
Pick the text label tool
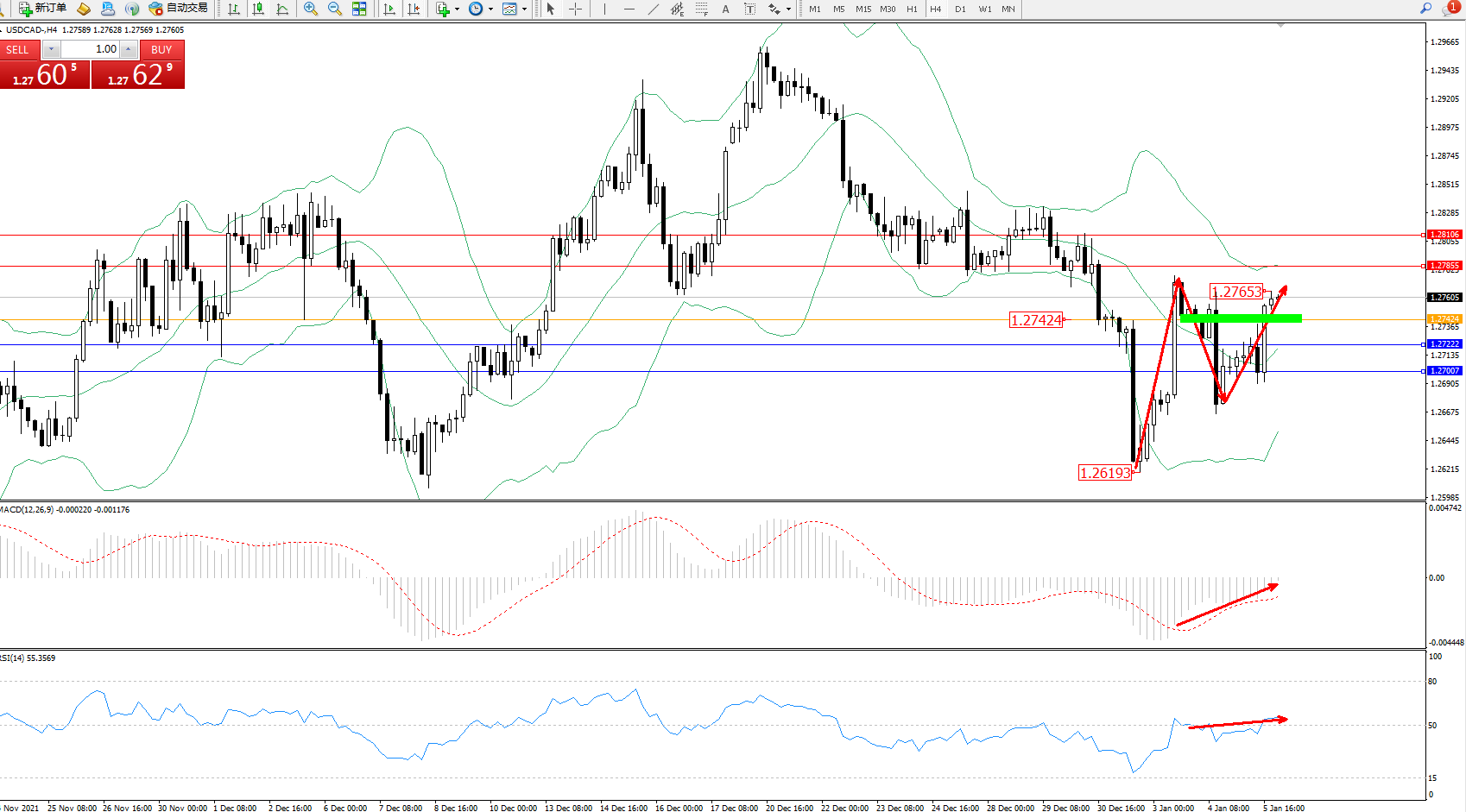coord(725,9)
